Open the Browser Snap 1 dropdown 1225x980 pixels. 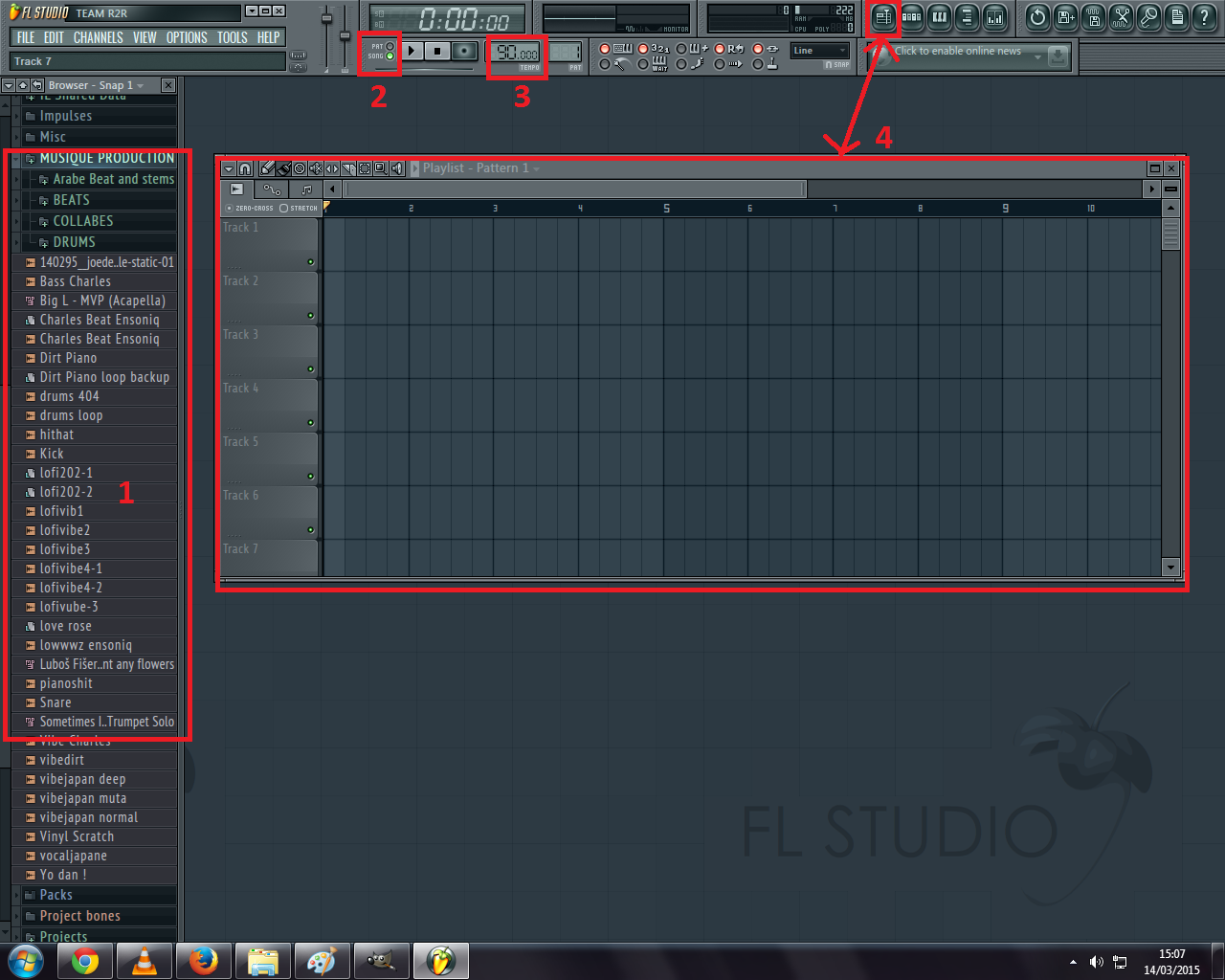click(141, 86)
